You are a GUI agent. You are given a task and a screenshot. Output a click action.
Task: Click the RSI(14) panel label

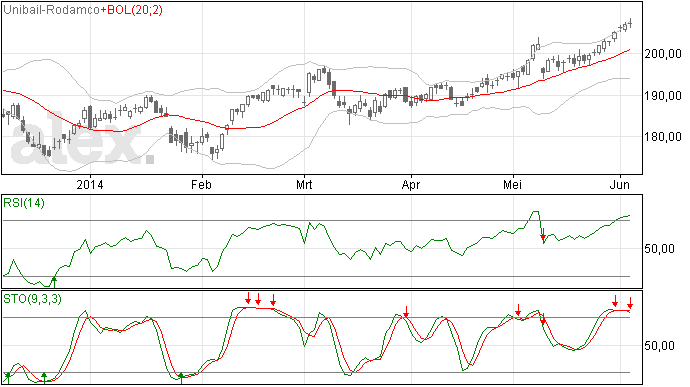click(24, 203)
